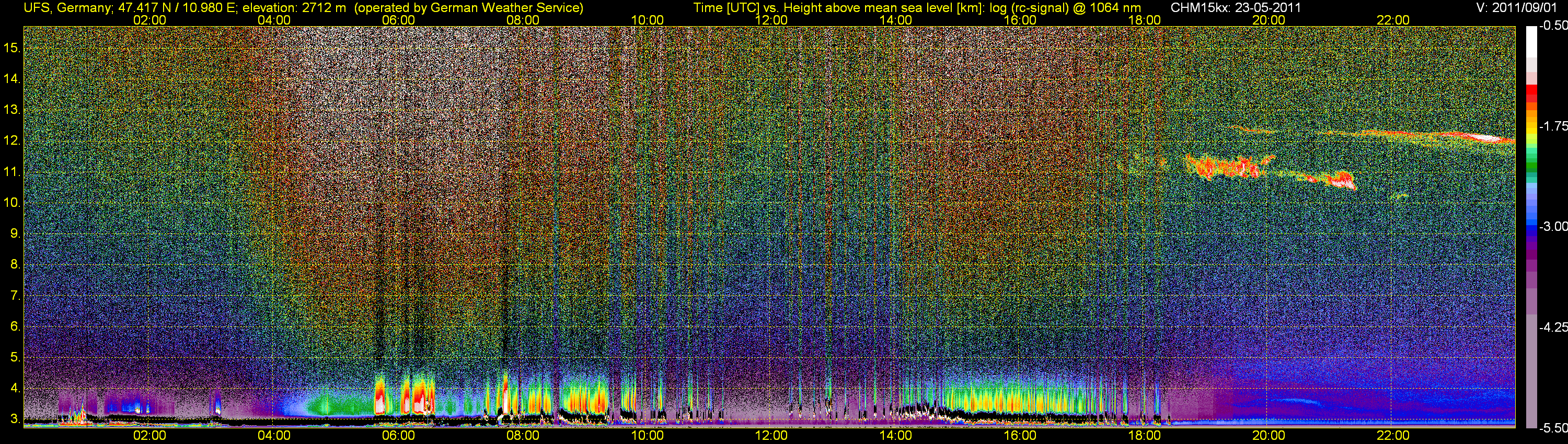Select the 12:00 marker on top axis

click(771, 20)
